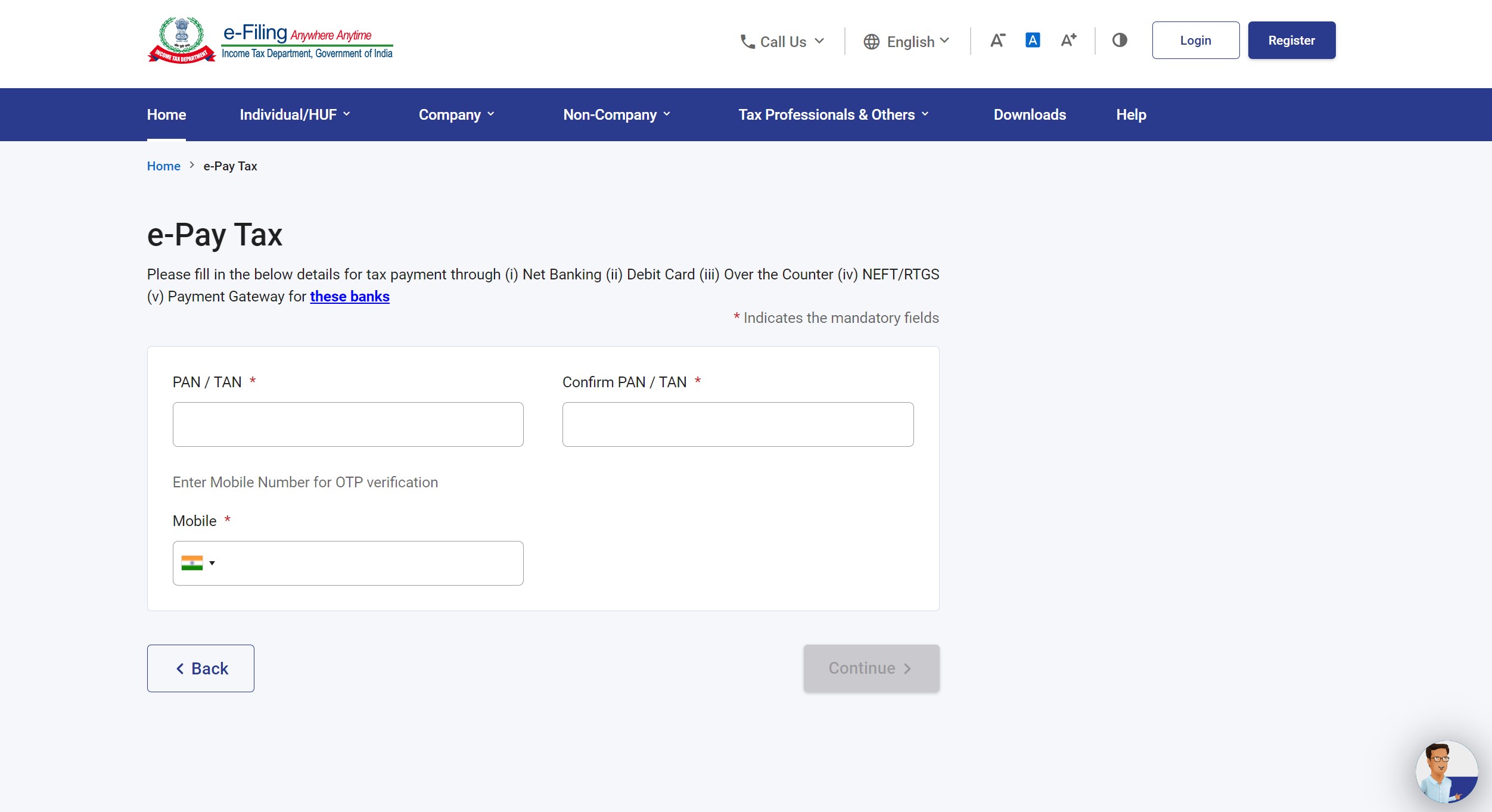The height and width of the screenshot is (812, 1492).
Task: Open the Individual/HUF menu
Action: pos(295,114)
